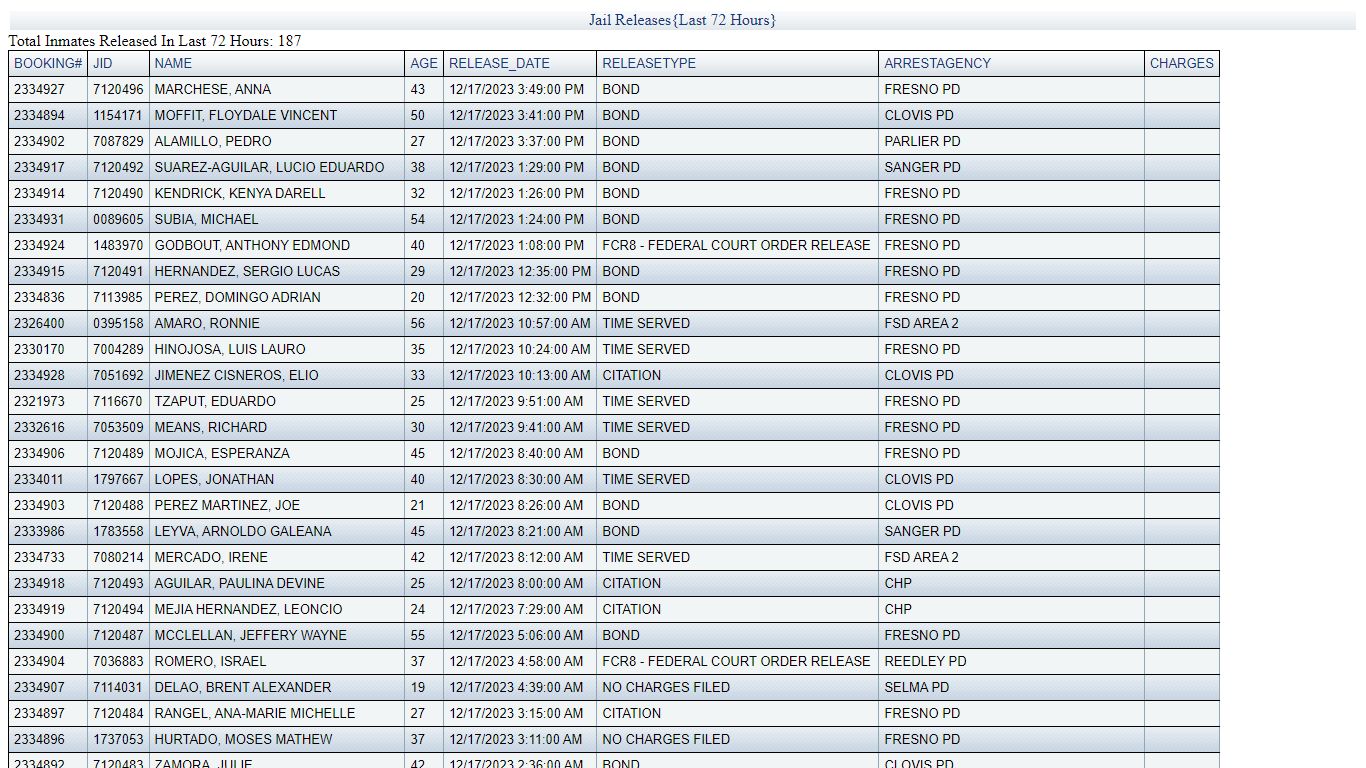
Task: Select name PEREZ MARTINEZ, JOE
Action: click(227, 505)
